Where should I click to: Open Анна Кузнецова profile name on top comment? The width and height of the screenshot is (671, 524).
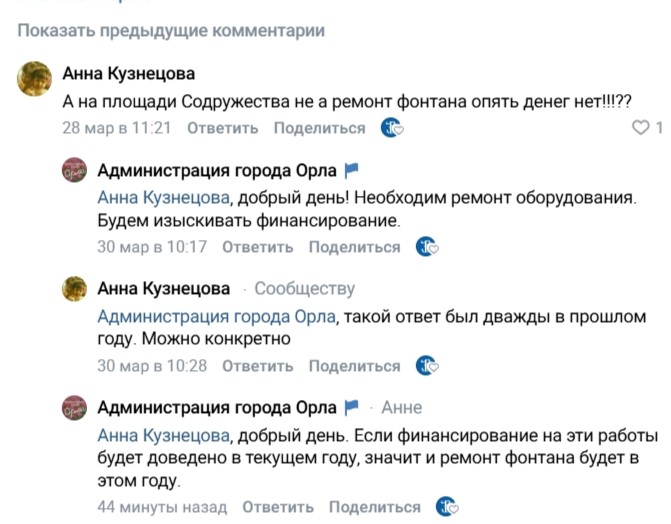[129, 74]
